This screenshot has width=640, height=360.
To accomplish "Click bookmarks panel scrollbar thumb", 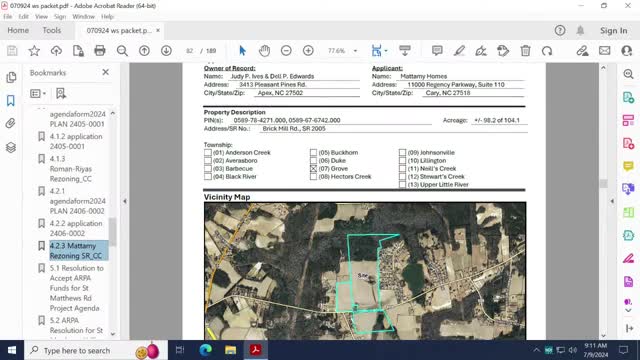I will tap(113, 231).
